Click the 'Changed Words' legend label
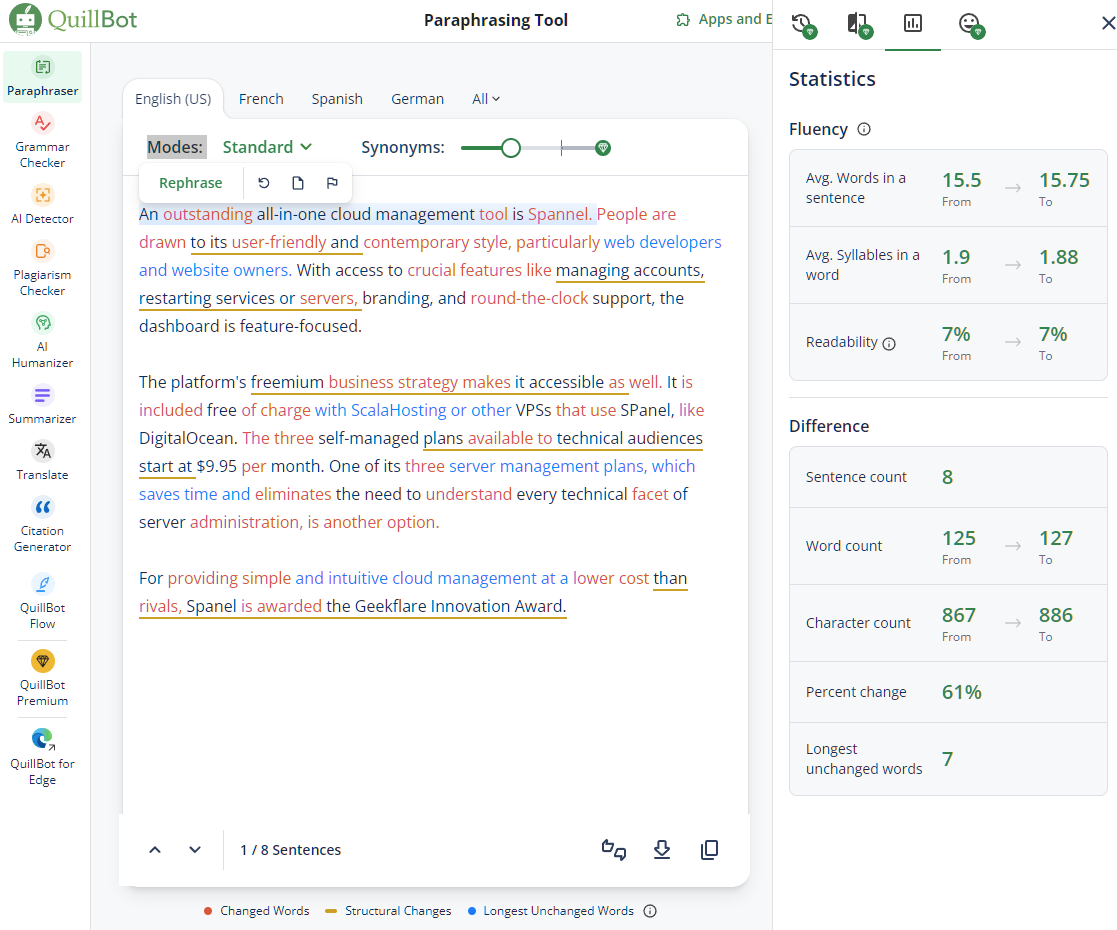Screen dimensions: 1117x930 (264, 911)
